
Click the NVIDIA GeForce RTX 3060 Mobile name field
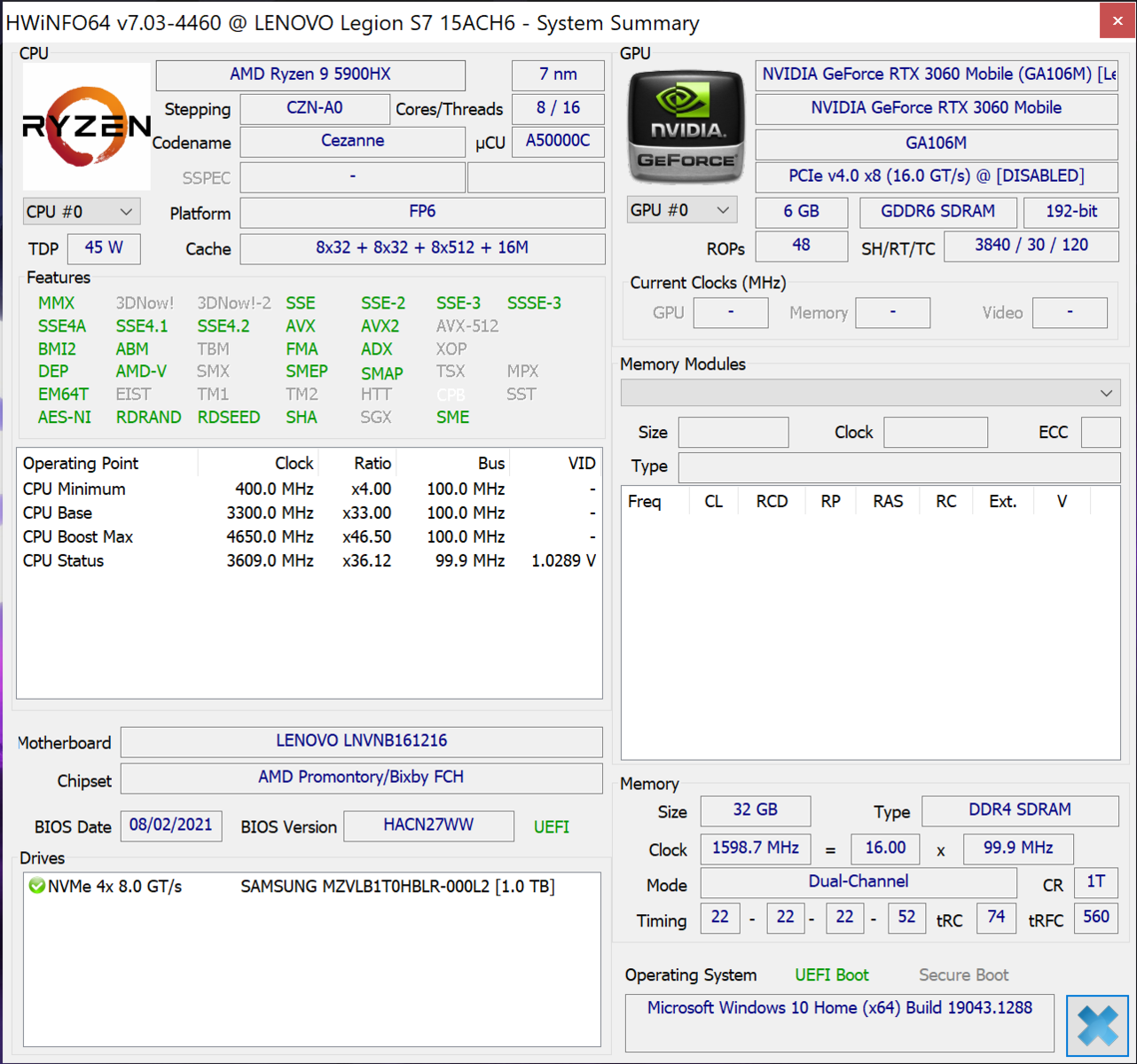pyautogui.click(x=937, y=108)
